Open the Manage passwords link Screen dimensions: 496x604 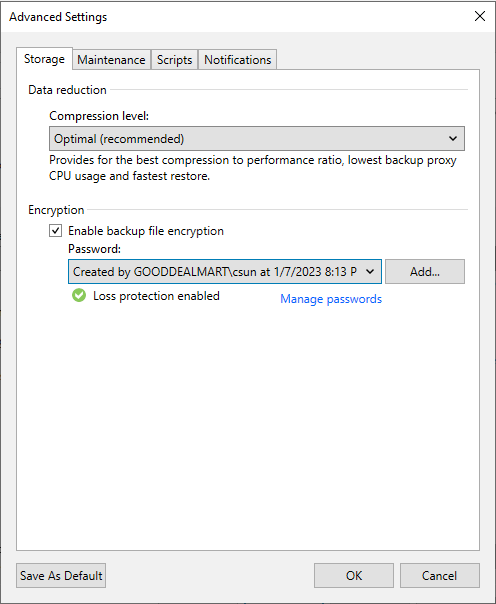(x=331, y=299)
